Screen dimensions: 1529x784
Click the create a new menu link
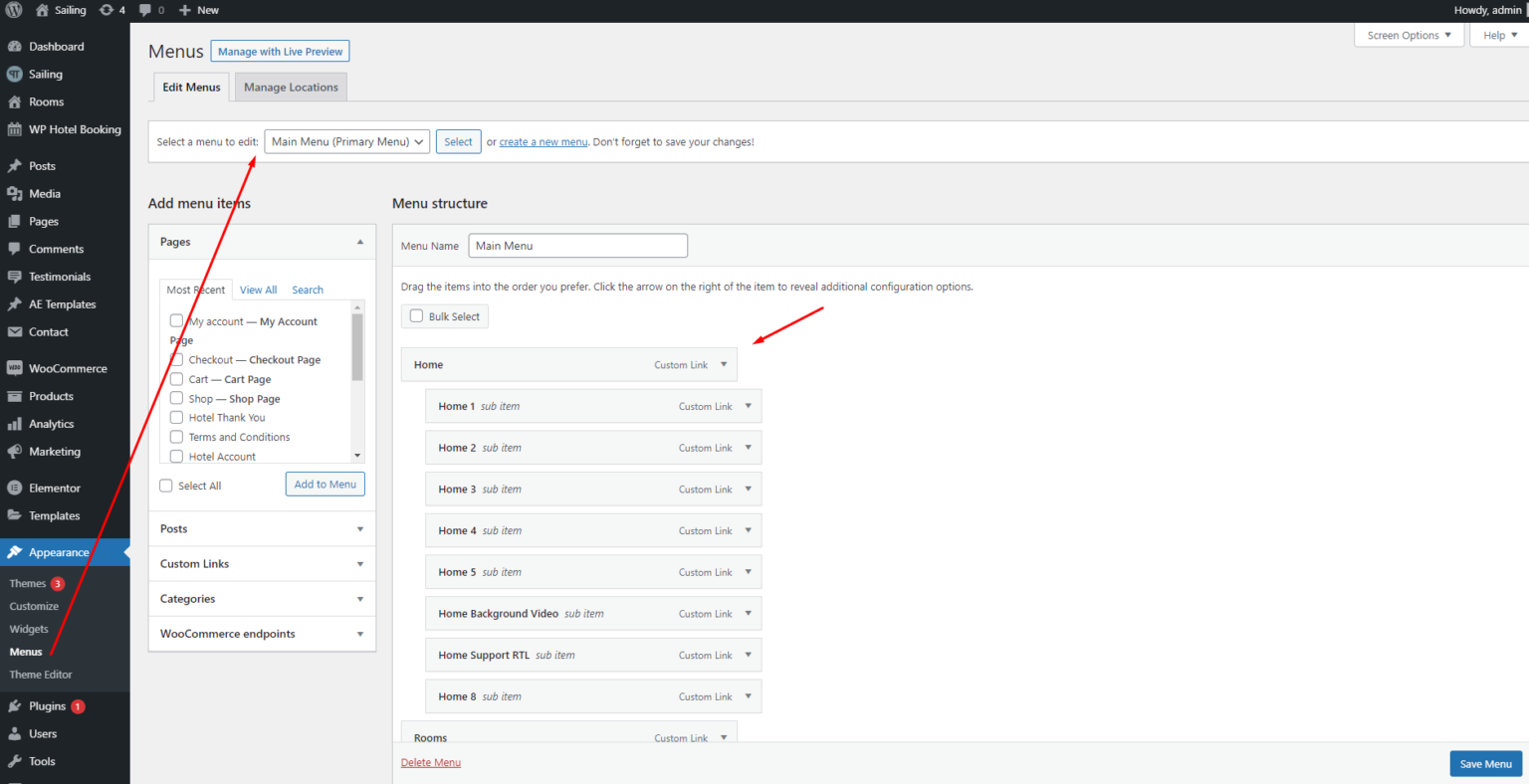tap(543, 141)
